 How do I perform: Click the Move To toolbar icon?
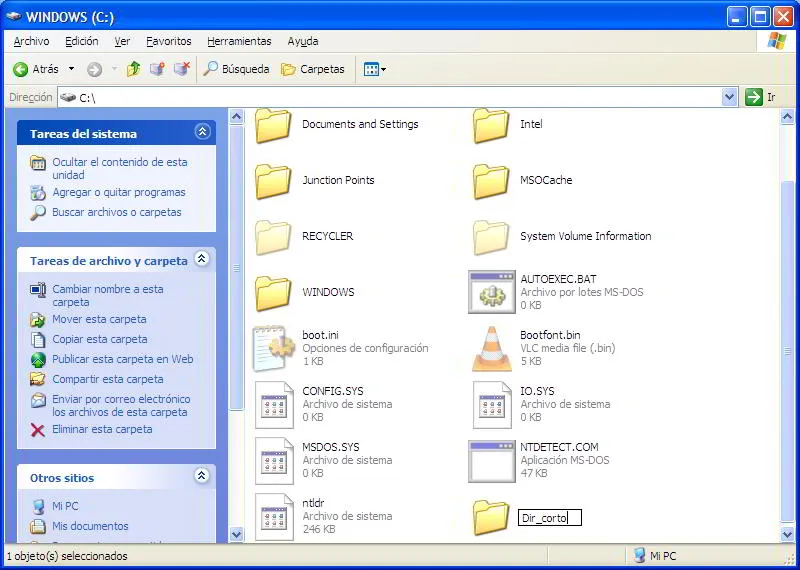click(158, 69)
